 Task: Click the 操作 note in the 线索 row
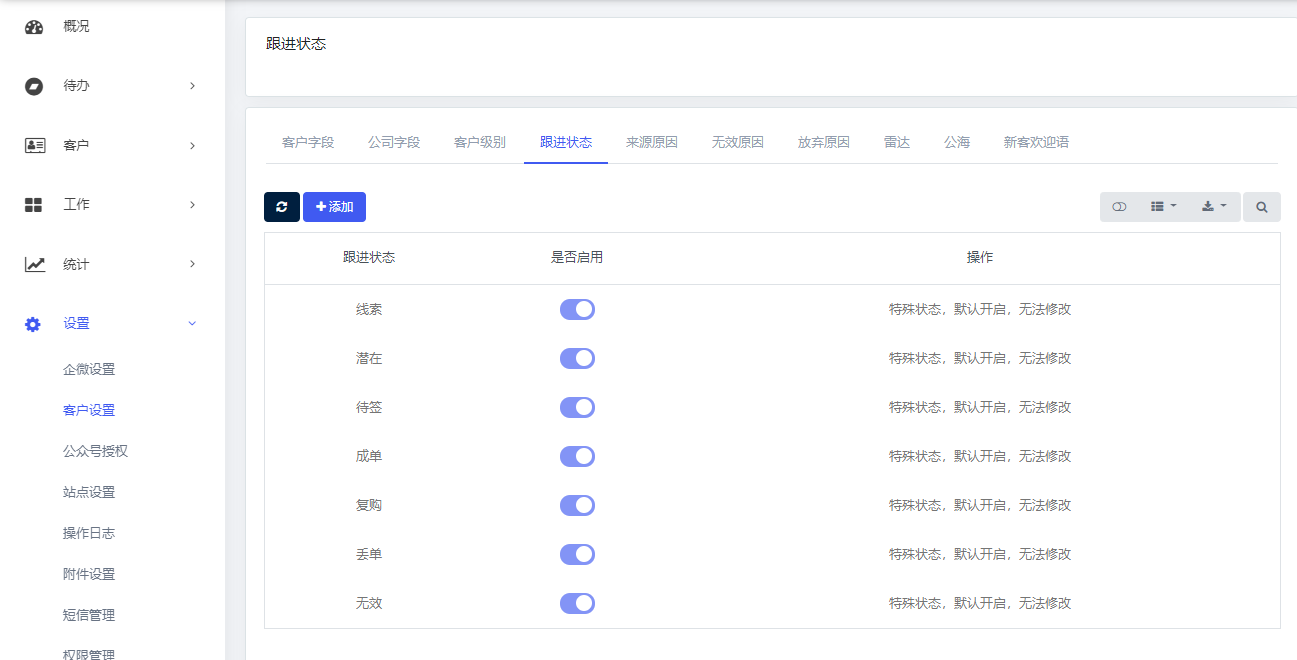point(980,309)
